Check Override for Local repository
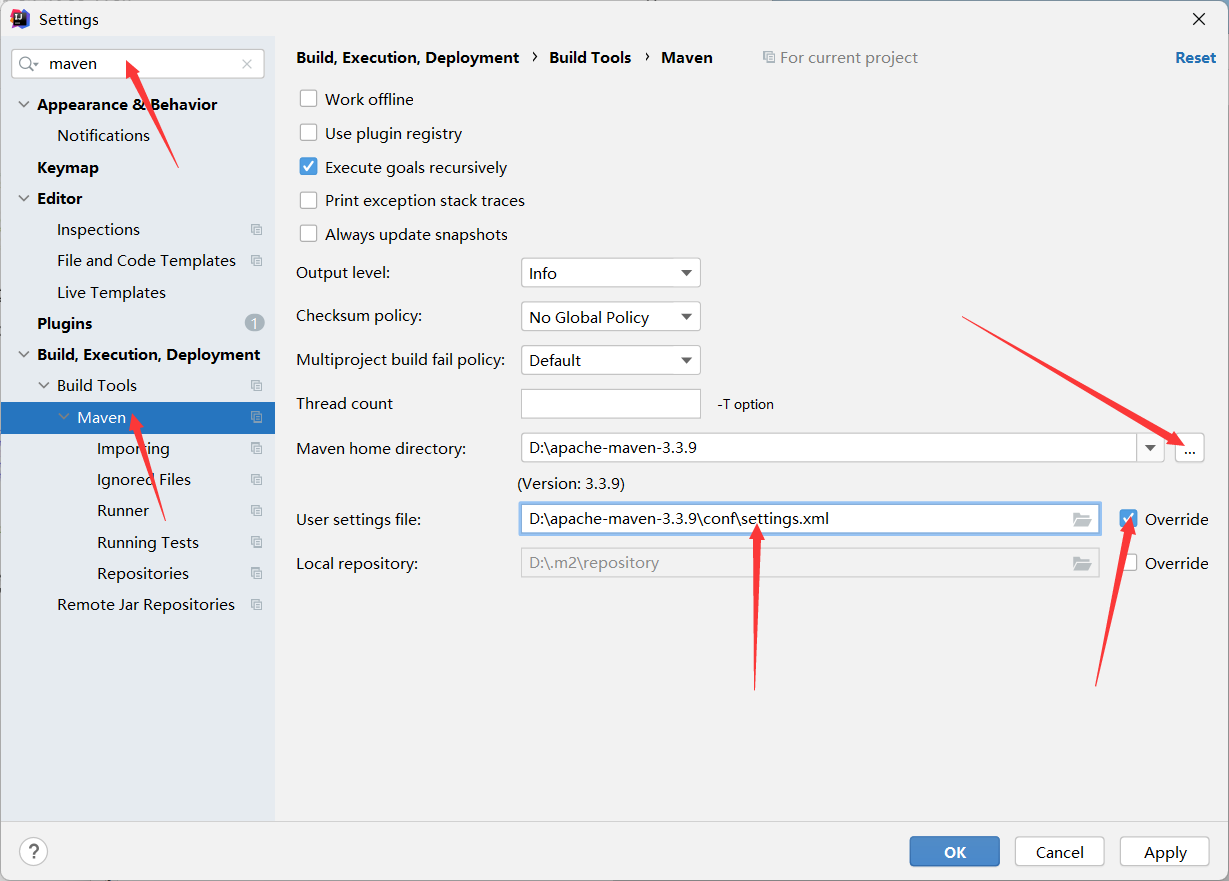Screen dimensions: 1229x881 point(1128,563)
